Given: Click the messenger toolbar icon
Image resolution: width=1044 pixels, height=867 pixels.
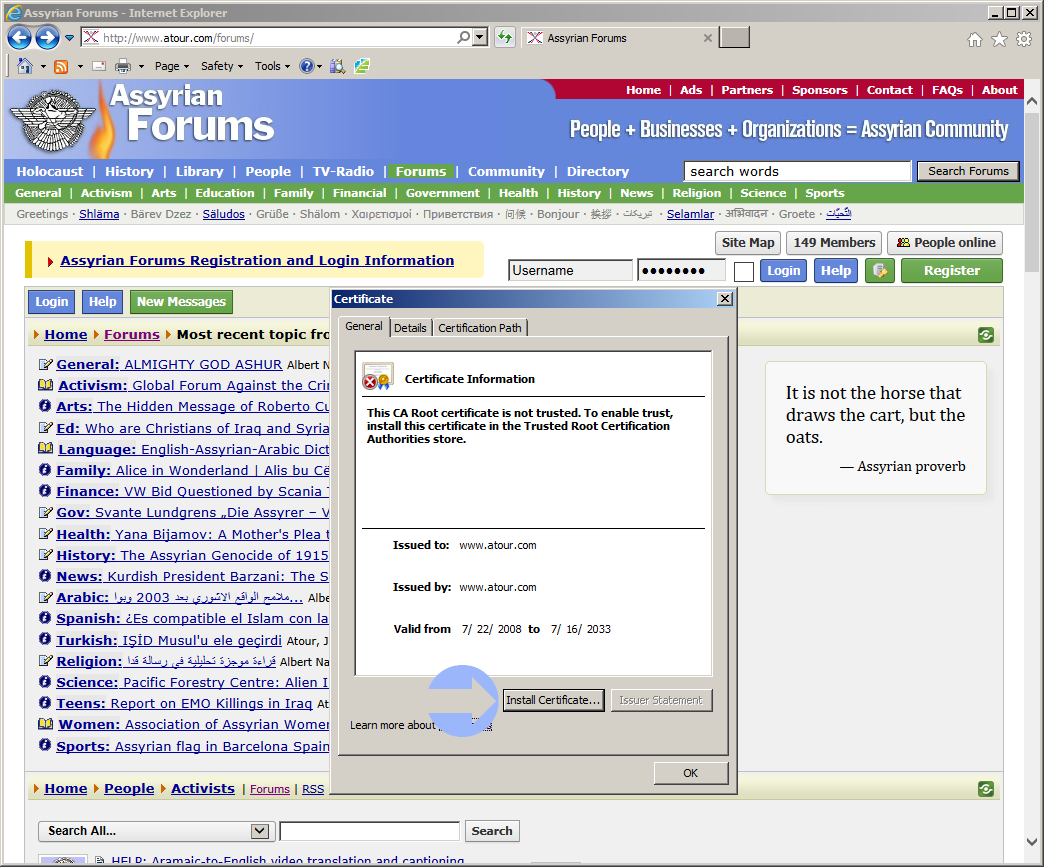Looking at the screenshot, I should click(362, 66).
